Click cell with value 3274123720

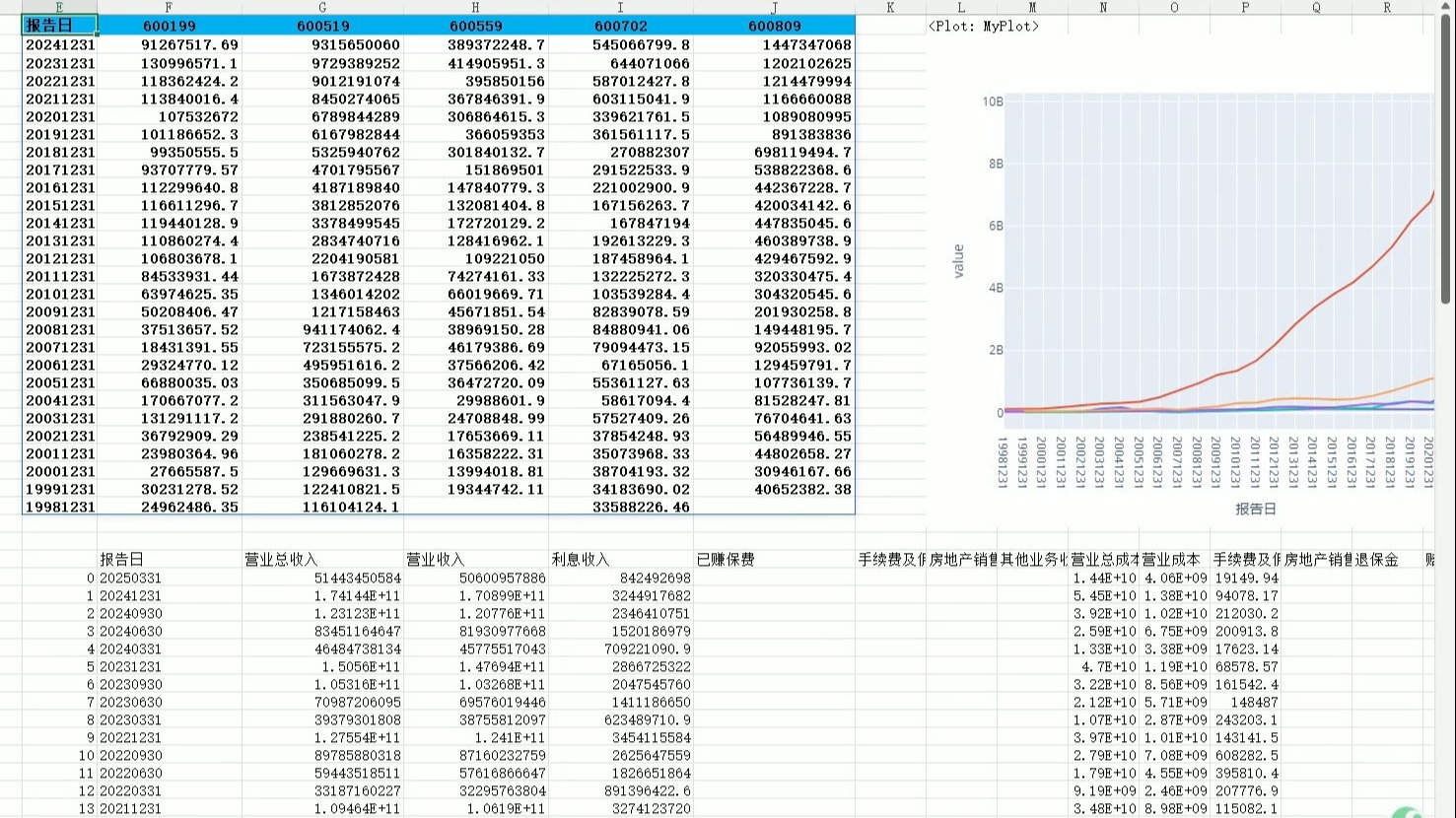tap(620, 808)
